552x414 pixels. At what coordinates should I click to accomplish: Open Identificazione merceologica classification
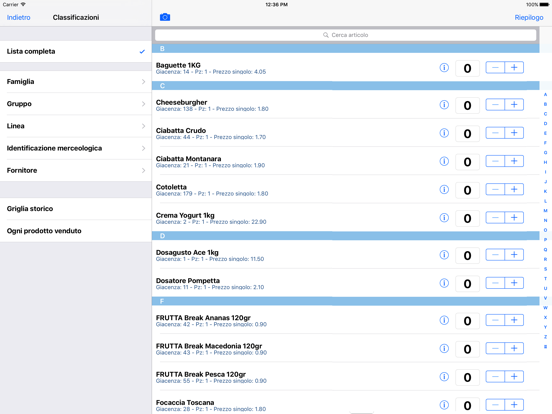click(x=76, y=148)
